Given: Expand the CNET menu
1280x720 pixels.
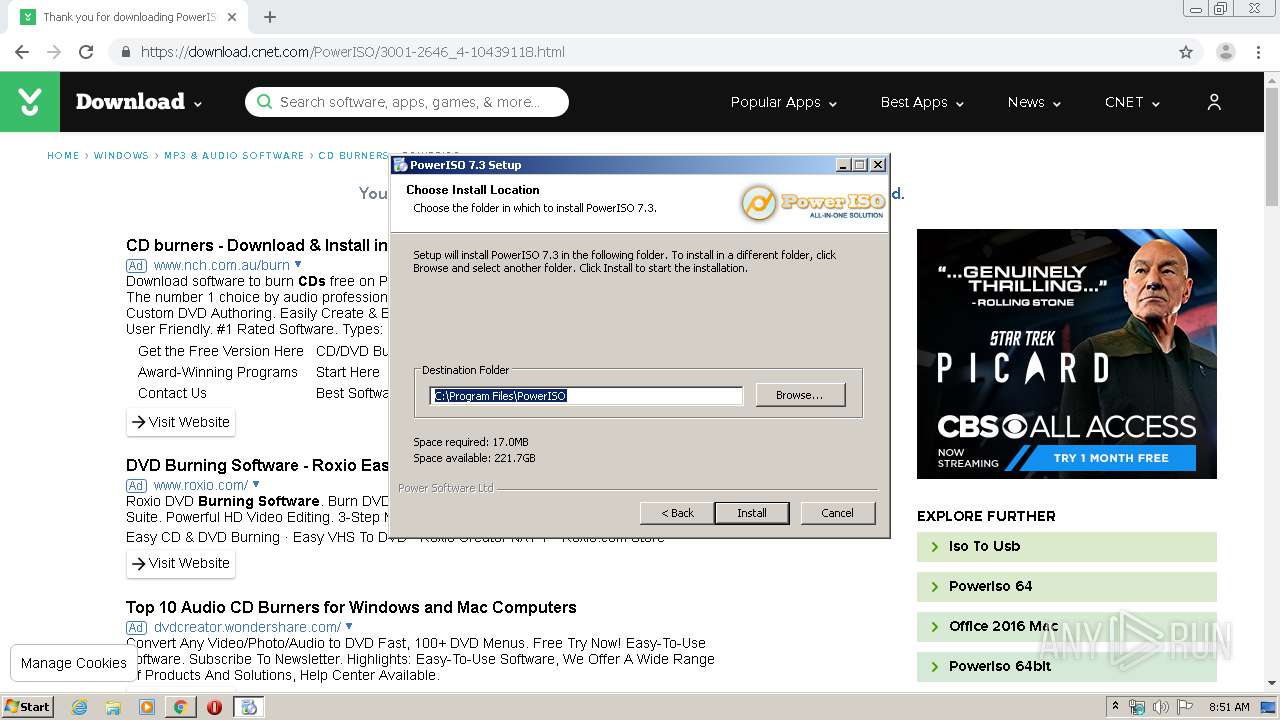Looking at the screenshot, I should pos(1132,102).
